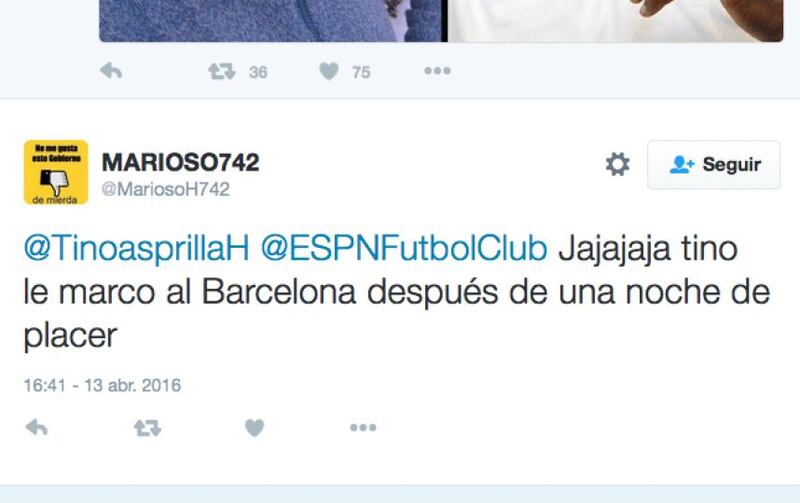View the 36 retweets count
This screenshot has width=800, height=503.
(258, 72)
